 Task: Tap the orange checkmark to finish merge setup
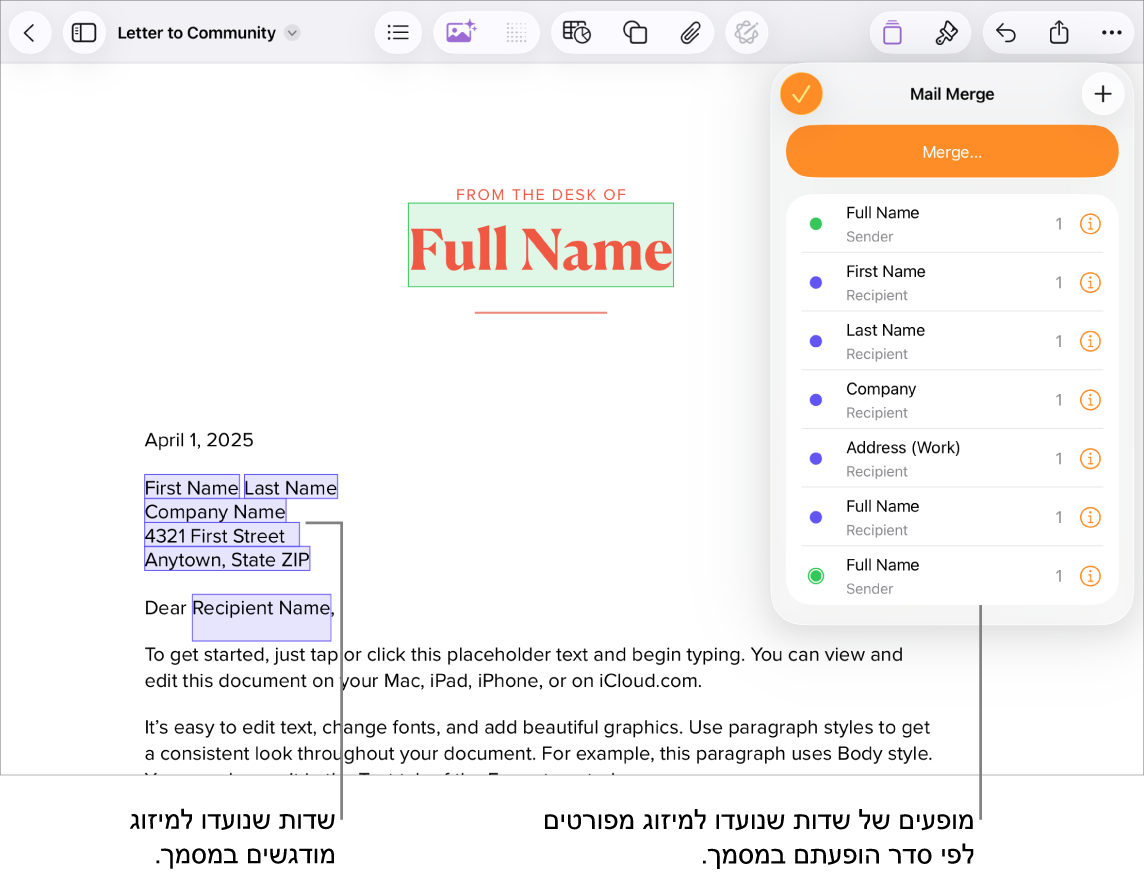click(801, 94)
